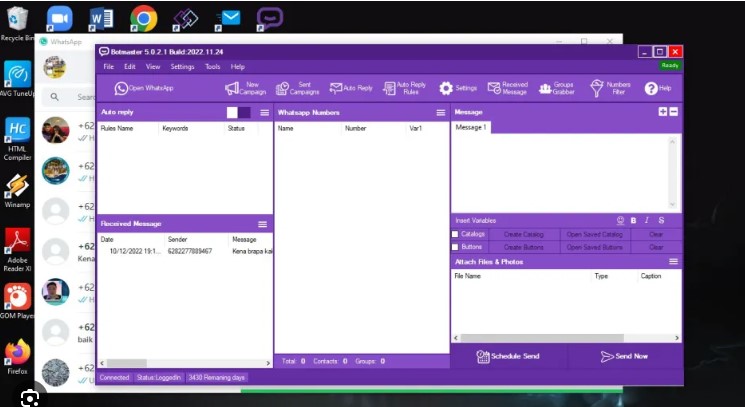
Task: Open the View menu
Action: [153, 67]
